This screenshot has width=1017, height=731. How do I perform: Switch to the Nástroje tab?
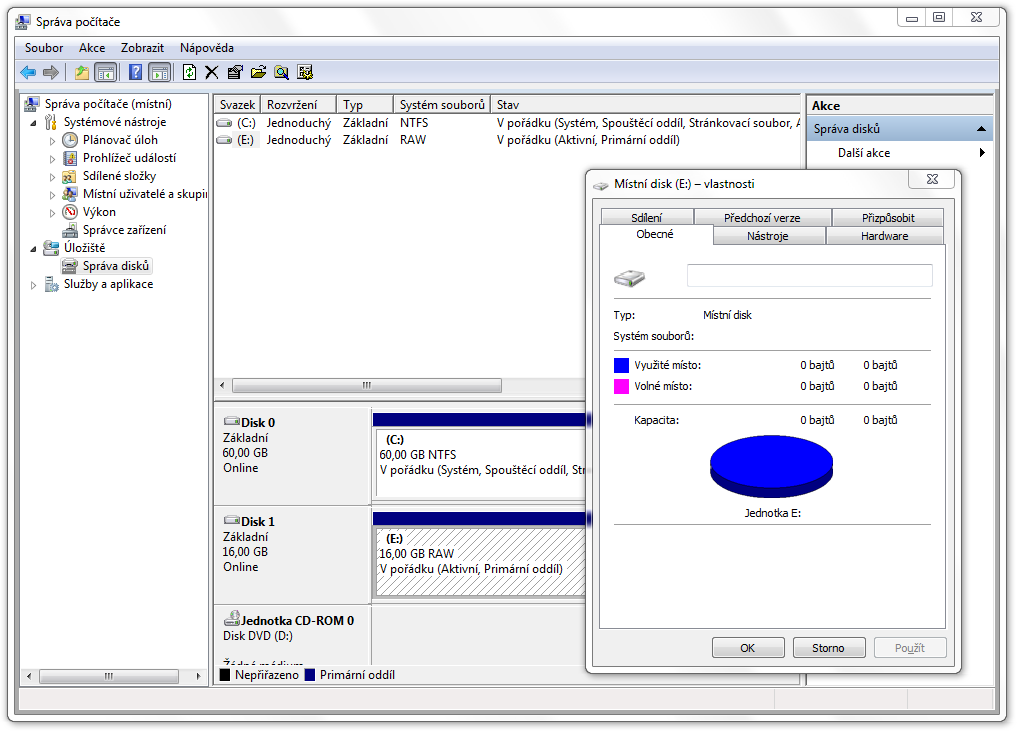tap(768, 236)
